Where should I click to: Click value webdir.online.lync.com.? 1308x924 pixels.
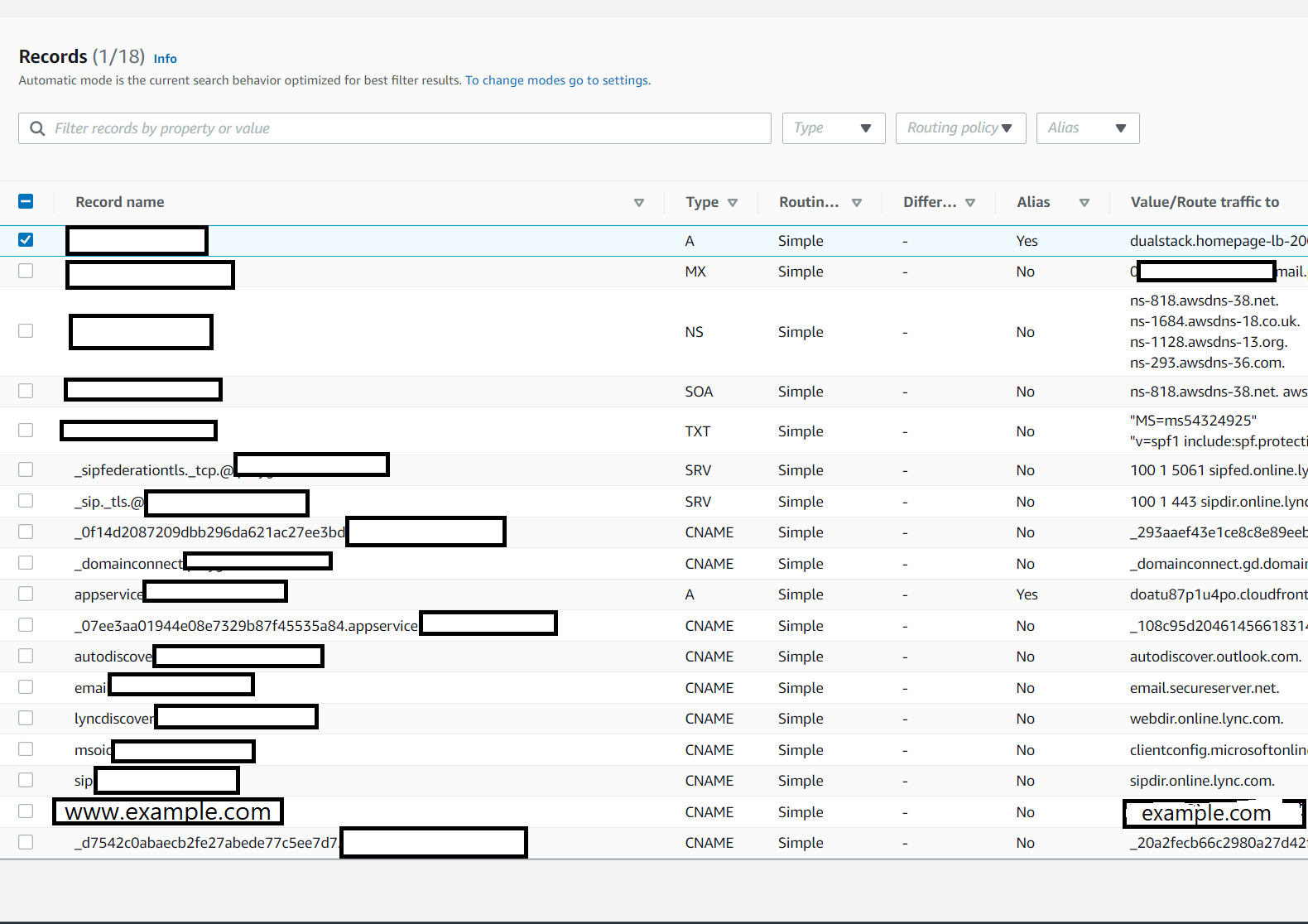pos(1207,719)
